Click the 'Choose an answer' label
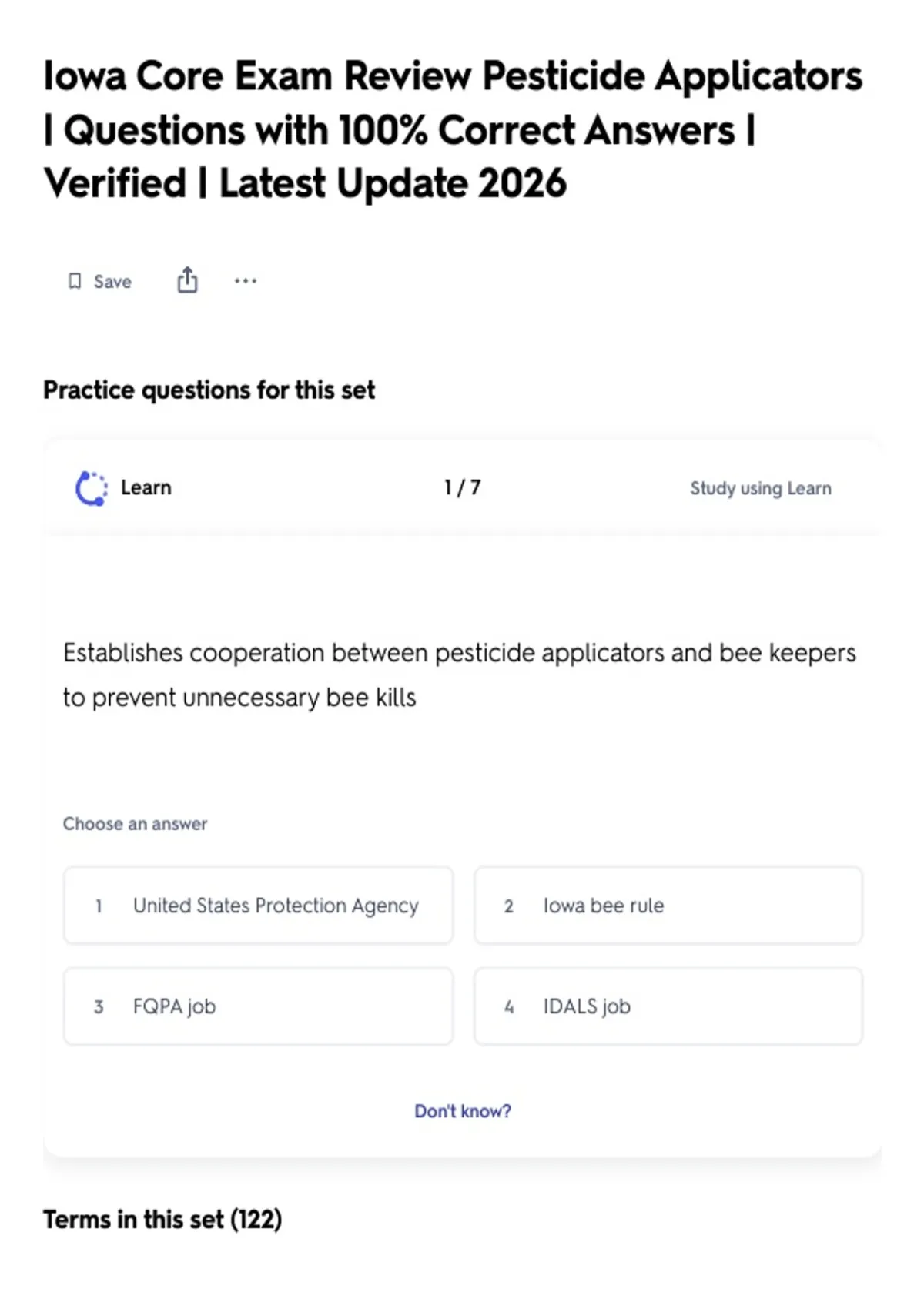 coord(135,824)
